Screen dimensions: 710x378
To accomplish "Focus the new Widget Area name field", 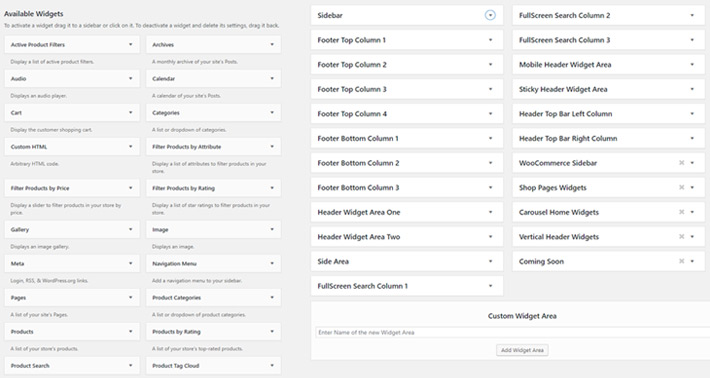I will [512, 332].
